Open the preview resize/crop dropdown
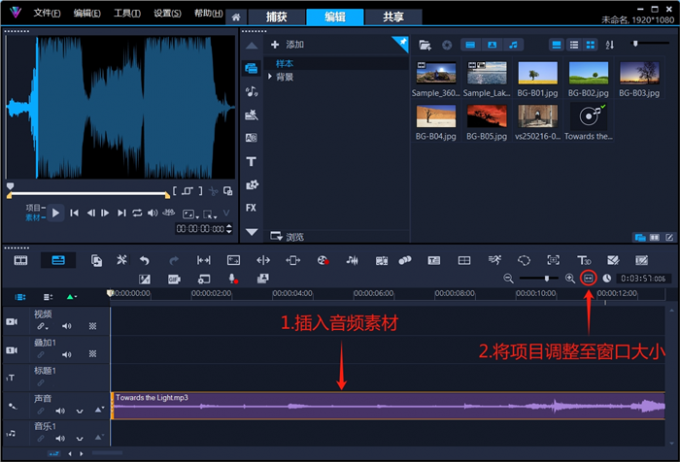680x462 pixels. point(190,214)
